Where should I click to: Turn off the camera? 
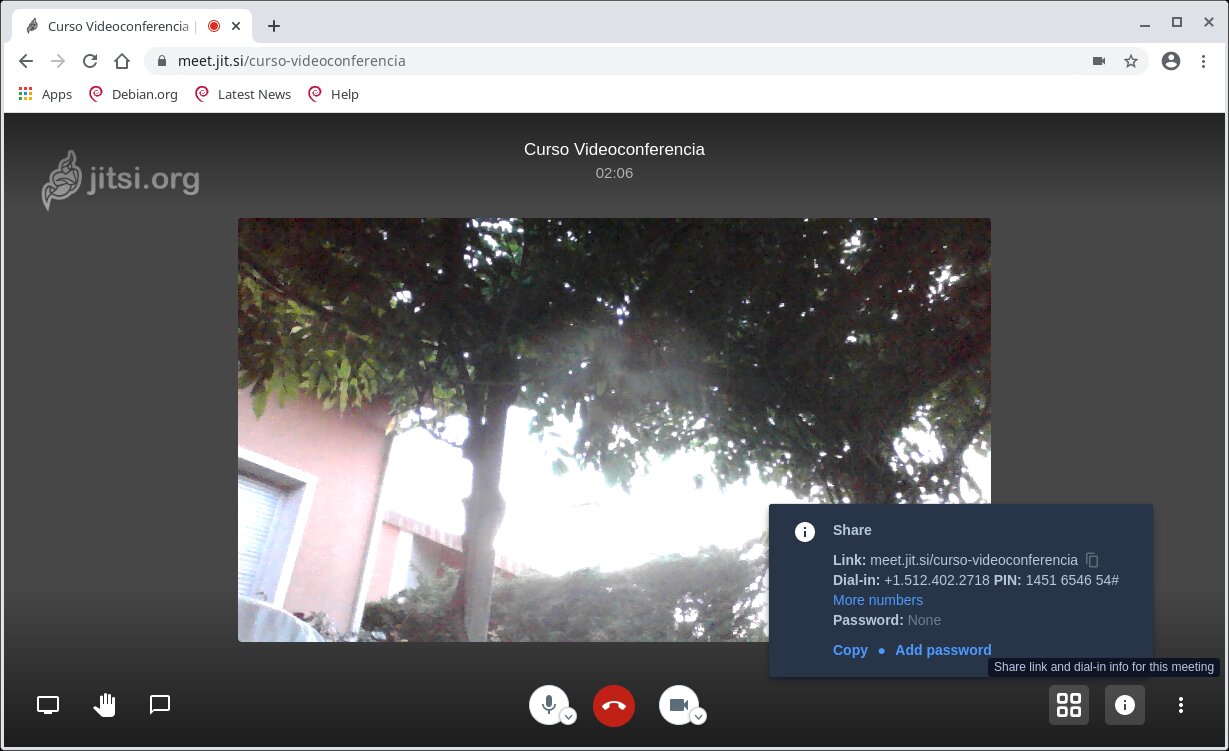[x=678, y=704]
